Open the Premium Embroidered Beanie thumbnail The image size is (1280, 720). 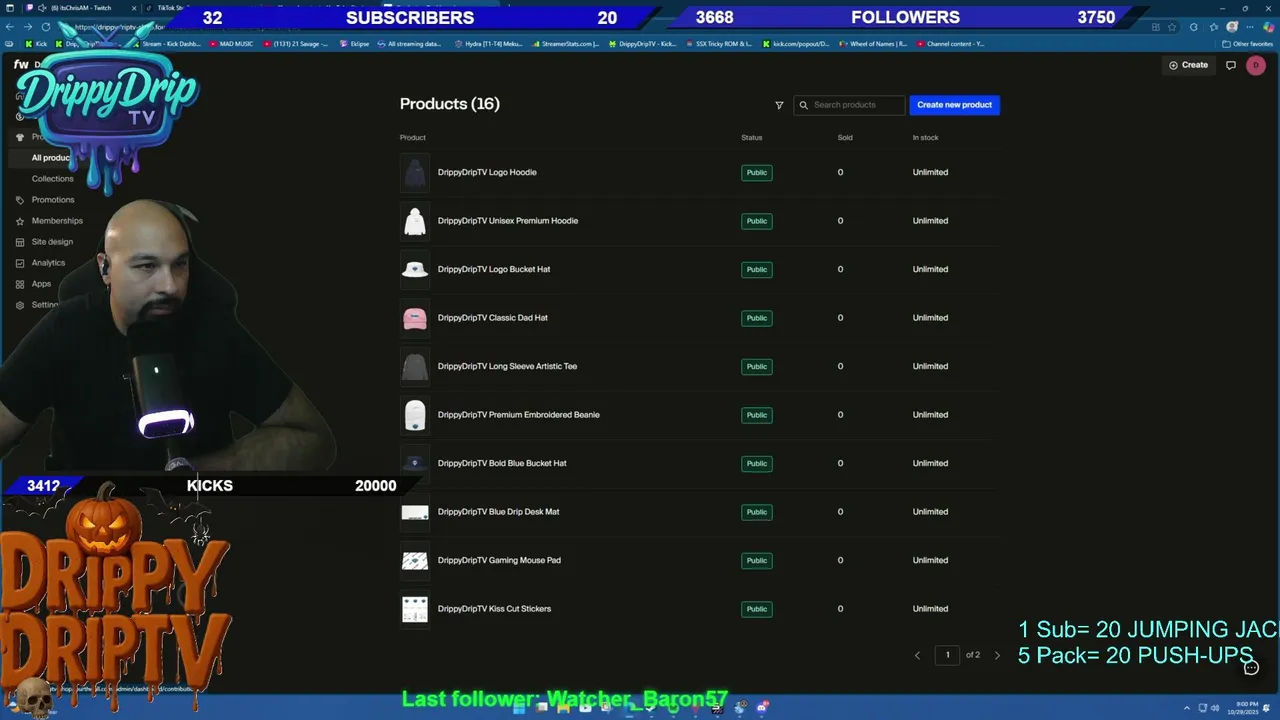click(415, 415)
